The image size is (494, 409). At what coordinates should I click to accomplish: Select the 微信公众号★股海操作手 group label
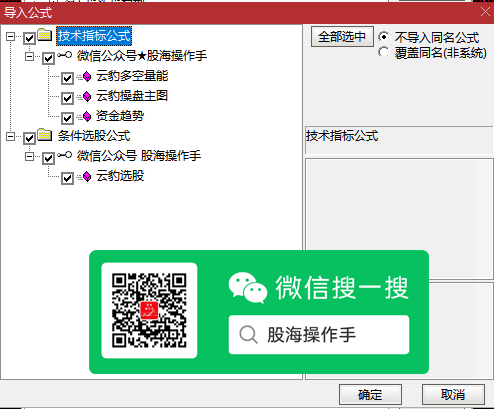click(142, 56)
